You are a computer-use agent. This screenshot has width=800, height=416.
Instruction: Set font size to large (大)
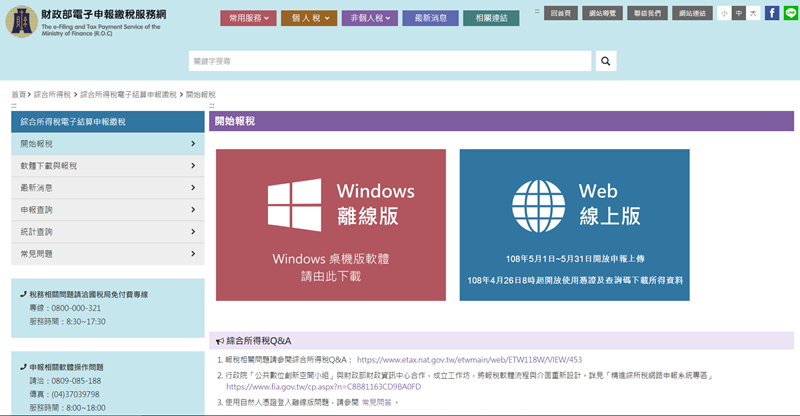coord(752,13)
